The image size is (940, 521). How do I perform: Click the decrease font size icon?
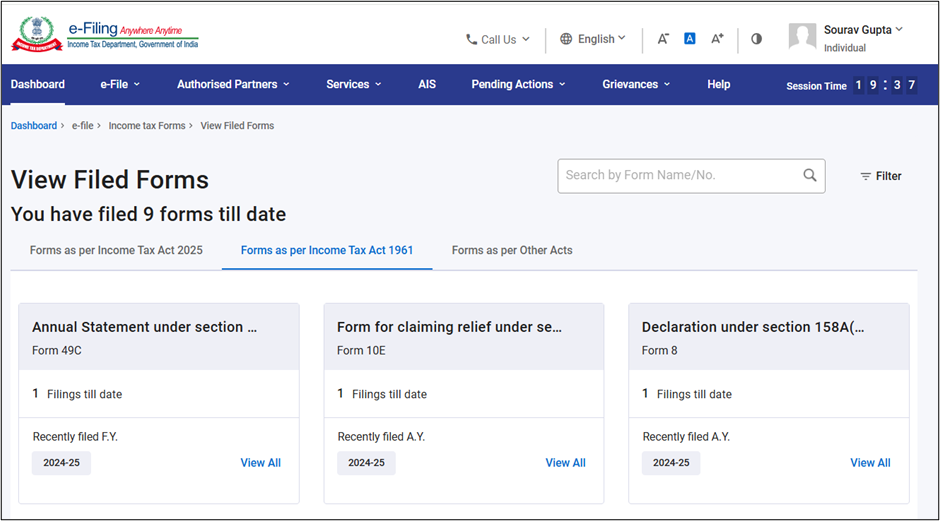coord(663,39)
